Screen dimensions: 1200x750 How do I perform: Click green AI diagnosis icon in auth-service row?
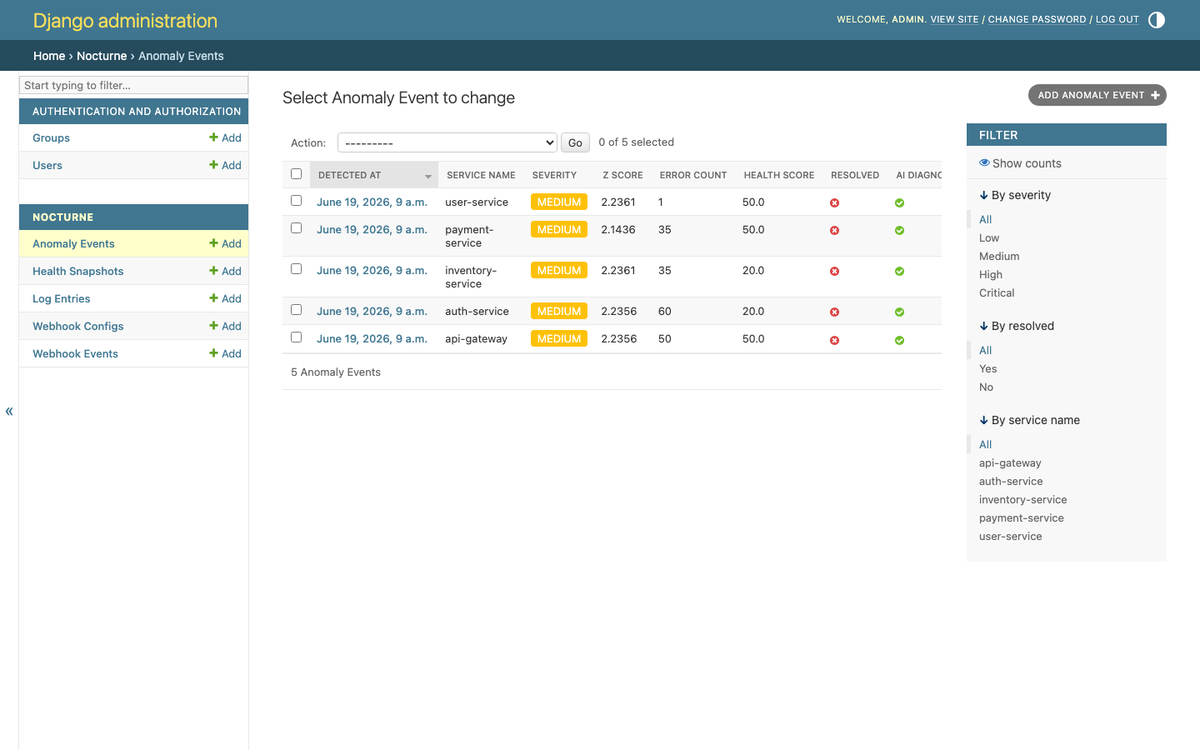(x=899, y=312)
